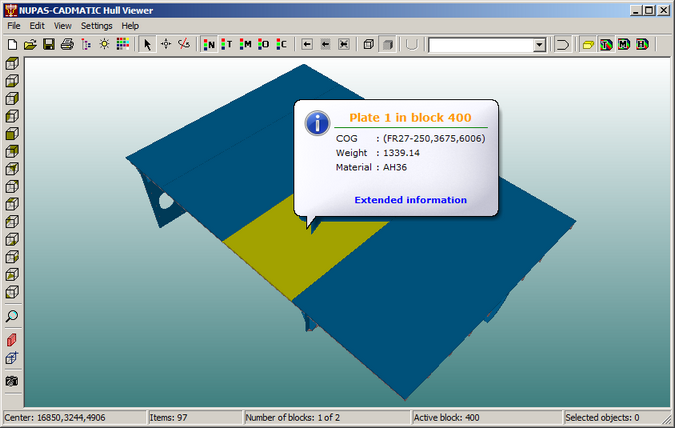The image size is (675, 428).
Task: Click the blue info icon in popup
Action: (x=317, y=123)
